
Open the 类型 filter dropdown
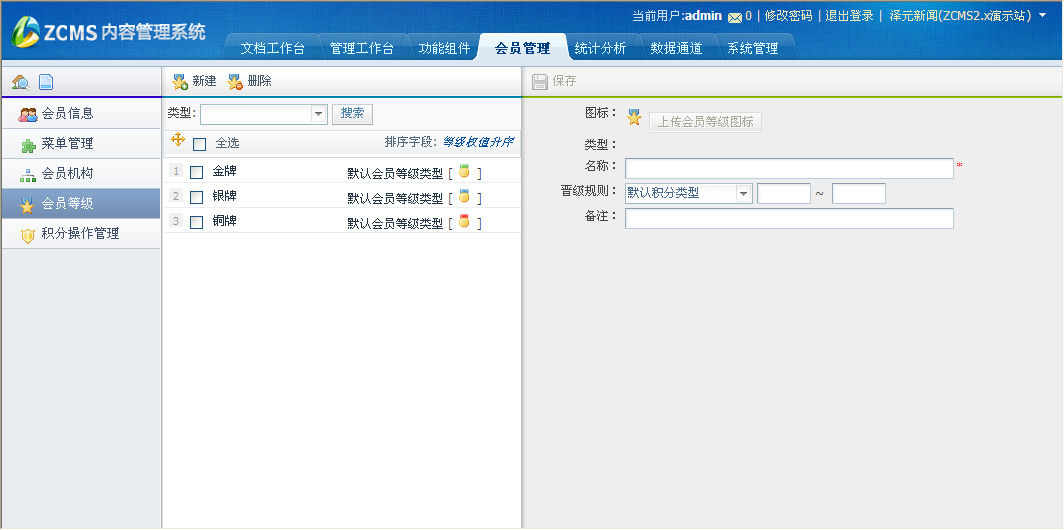[x=319, y=114]
